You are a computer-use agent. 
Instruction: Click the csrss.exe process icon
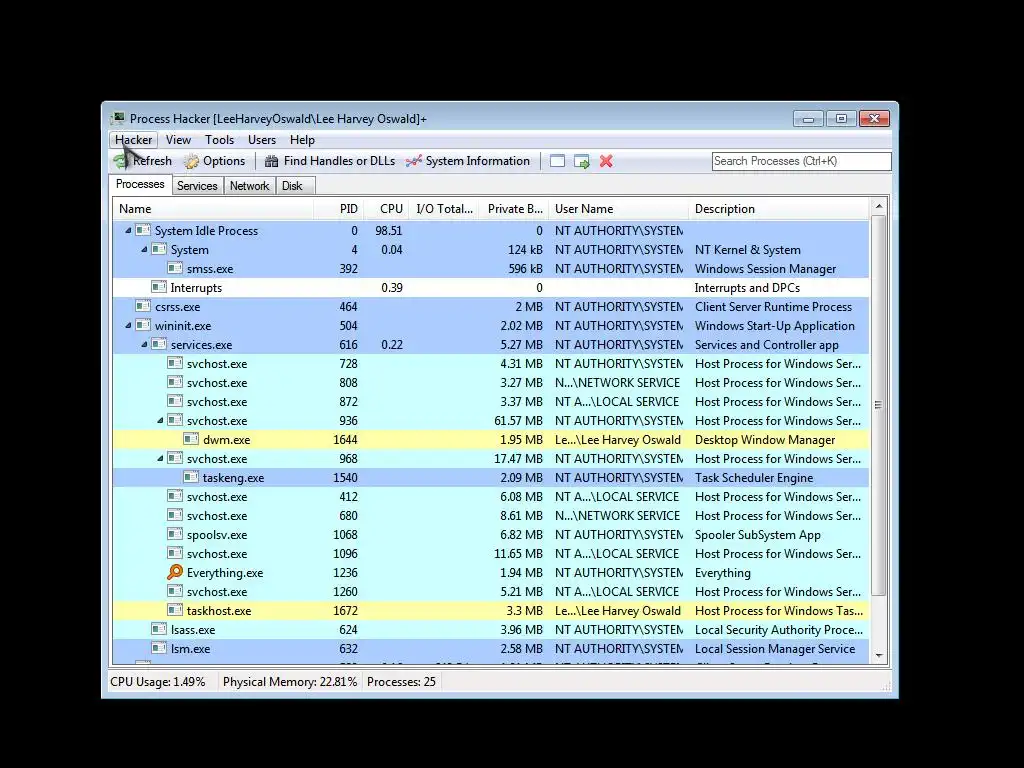[143, 306]
